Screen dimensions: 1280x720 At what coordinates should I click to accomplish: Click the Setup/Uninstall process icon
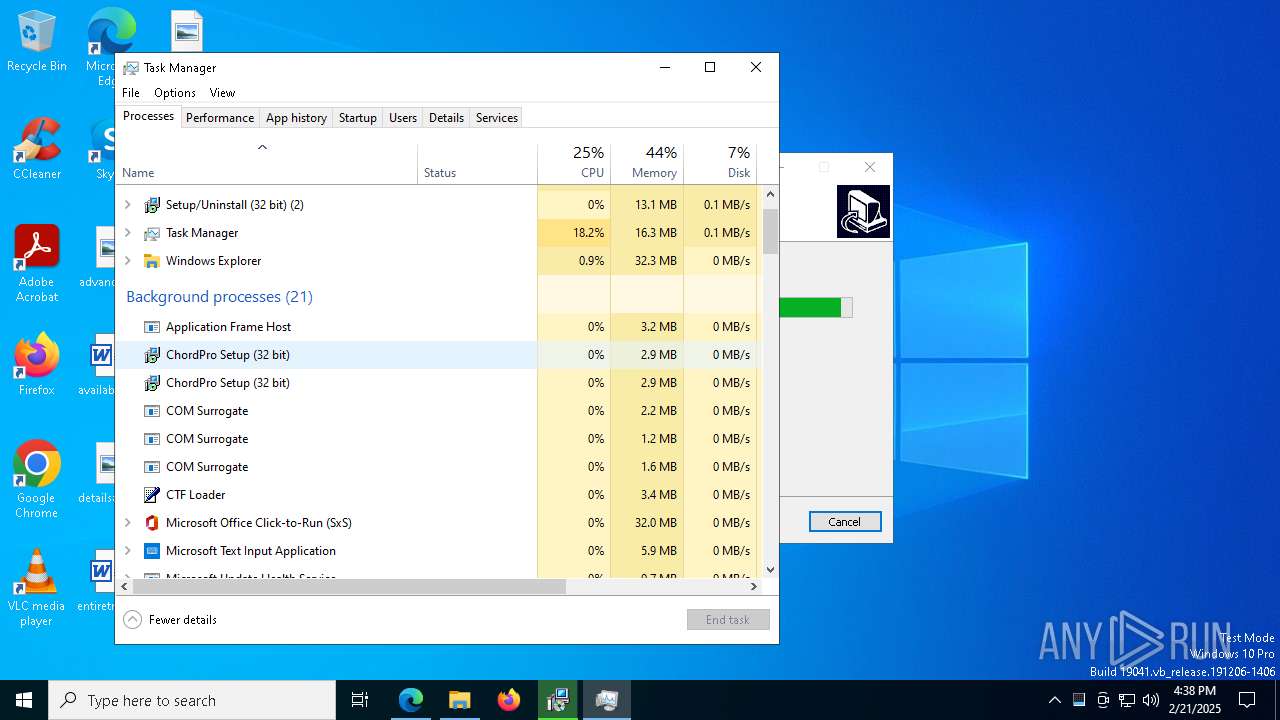click(152, 205)
